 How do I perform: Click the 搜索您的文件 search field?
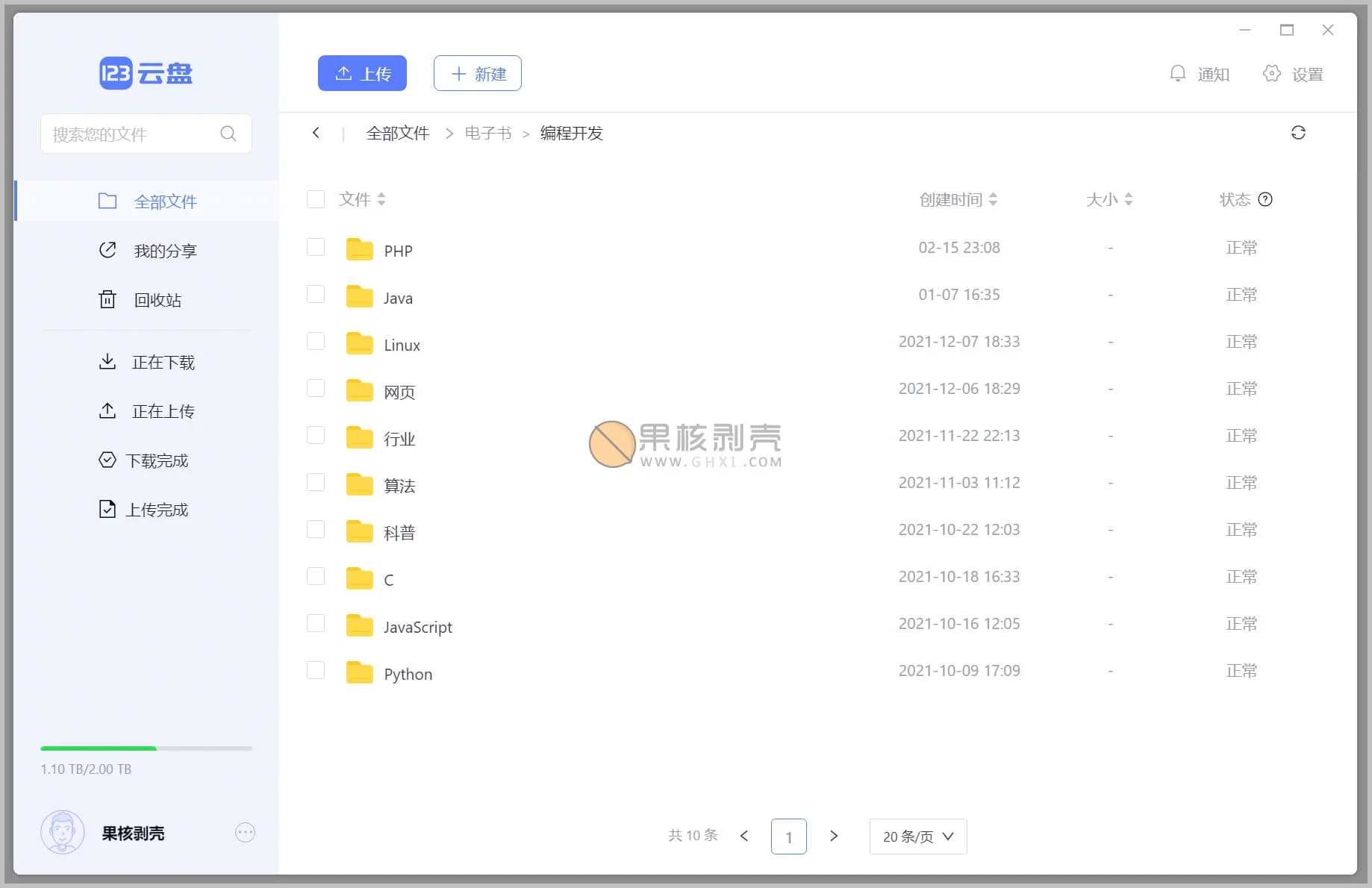[x=146, y=134]
